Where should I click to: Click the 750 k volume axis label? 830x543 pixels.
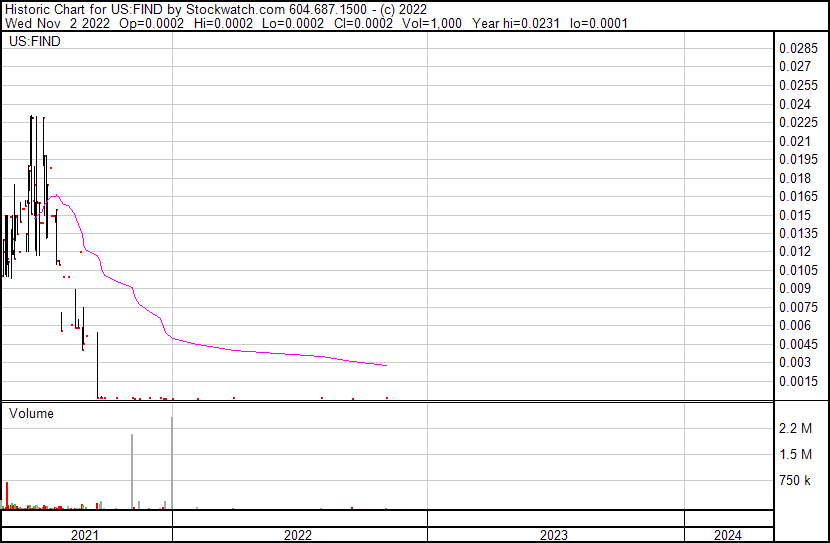pos(795,481)
